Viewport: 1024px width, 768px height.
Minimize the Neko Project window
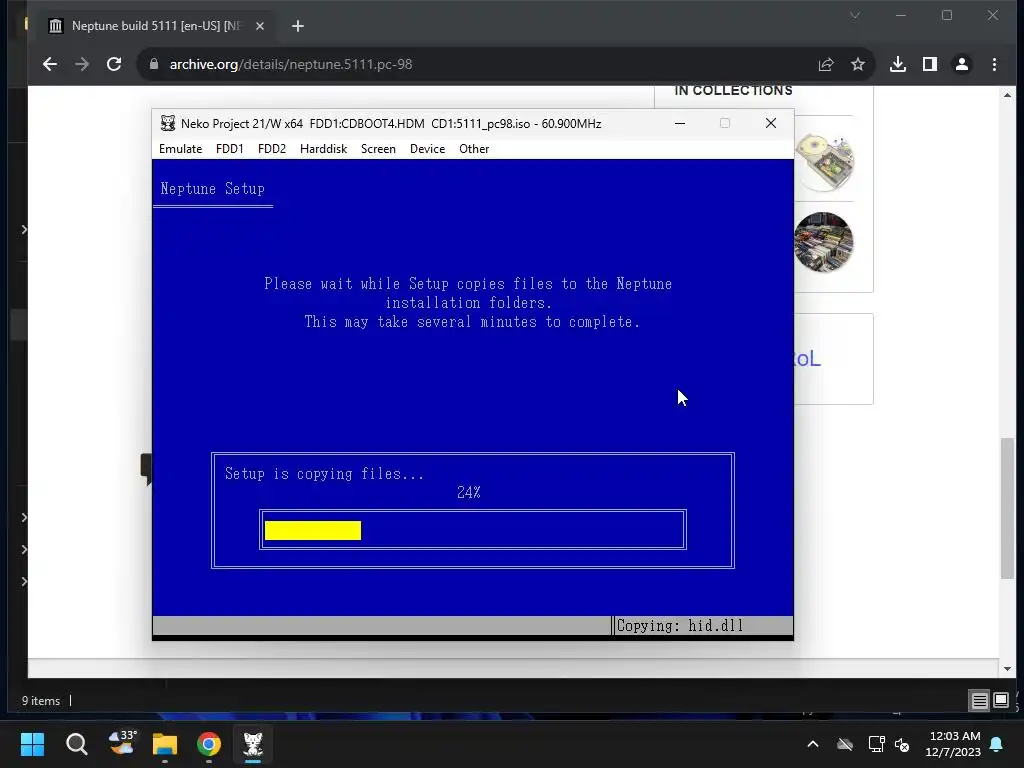point(680,123)
